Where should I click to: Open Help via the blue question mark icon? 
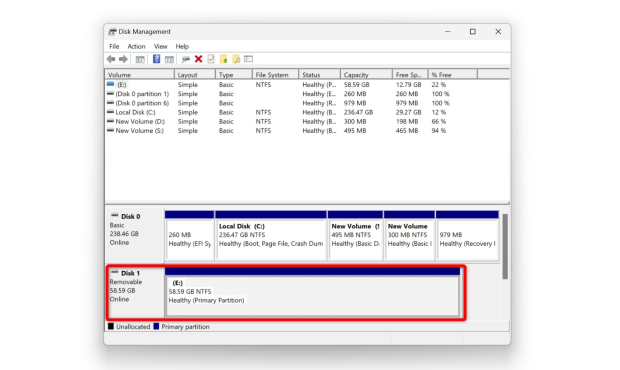pos(157,59)
